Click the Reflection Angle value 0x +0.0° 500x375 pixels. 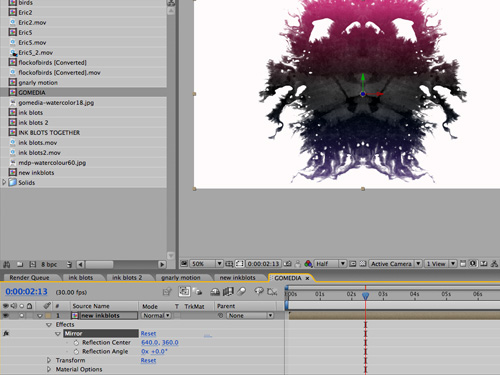pos(154,352)
